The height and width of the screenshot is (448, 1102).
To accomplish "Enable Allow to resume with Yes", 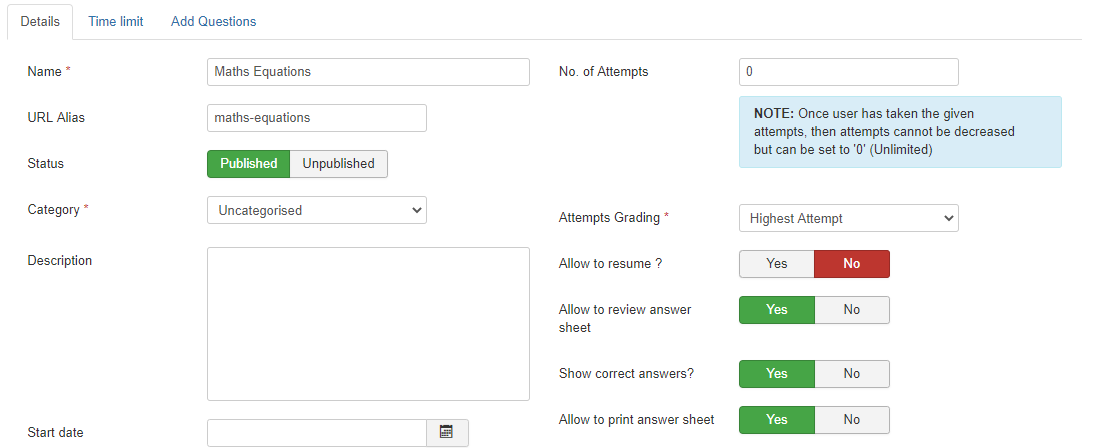I will pos(776,264).
